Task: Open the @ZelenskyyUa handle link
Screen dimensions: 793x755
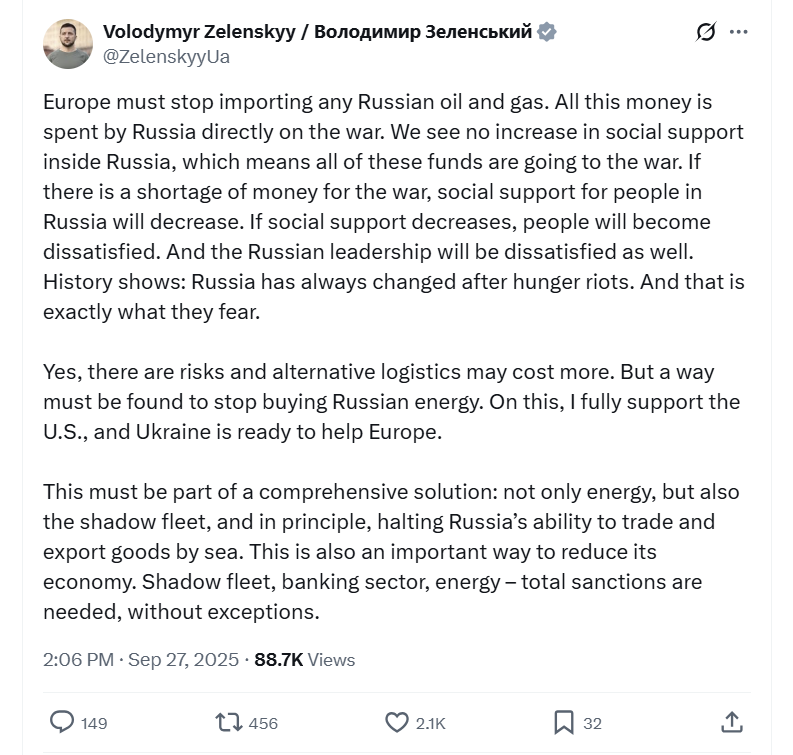Action: coord(166,57)
